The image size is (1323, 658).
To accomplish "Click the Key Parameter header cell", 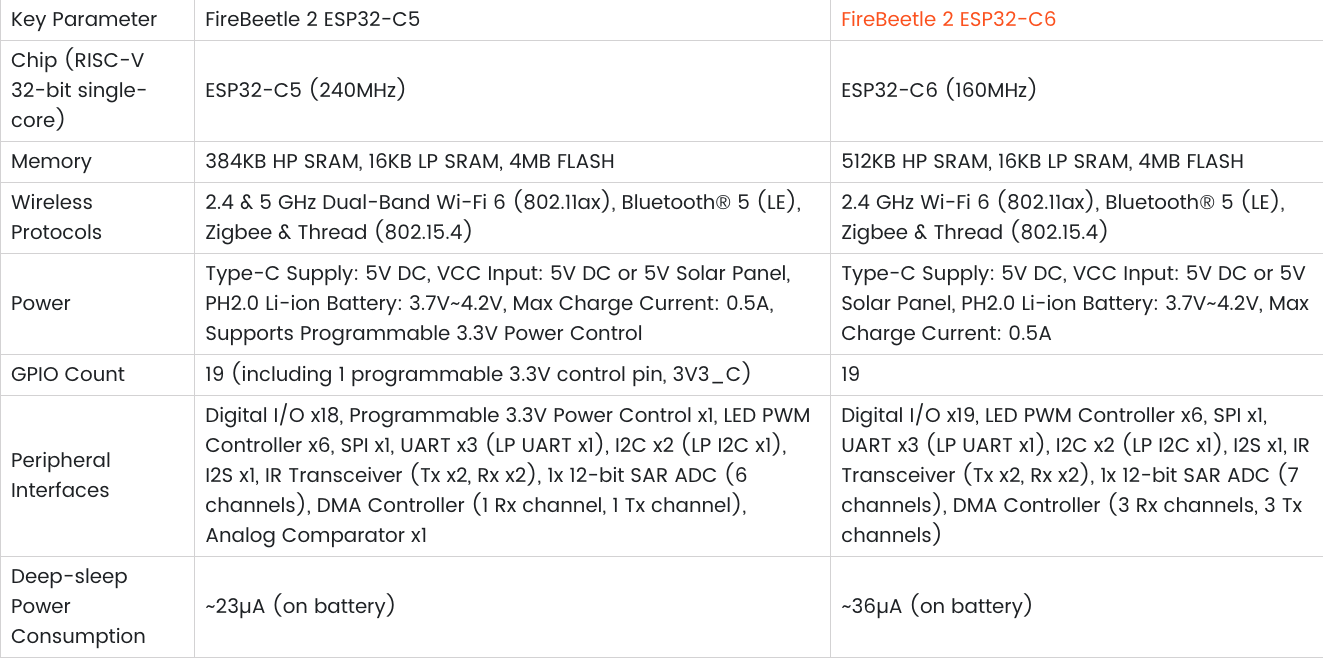I will click(x=84, y=20).
